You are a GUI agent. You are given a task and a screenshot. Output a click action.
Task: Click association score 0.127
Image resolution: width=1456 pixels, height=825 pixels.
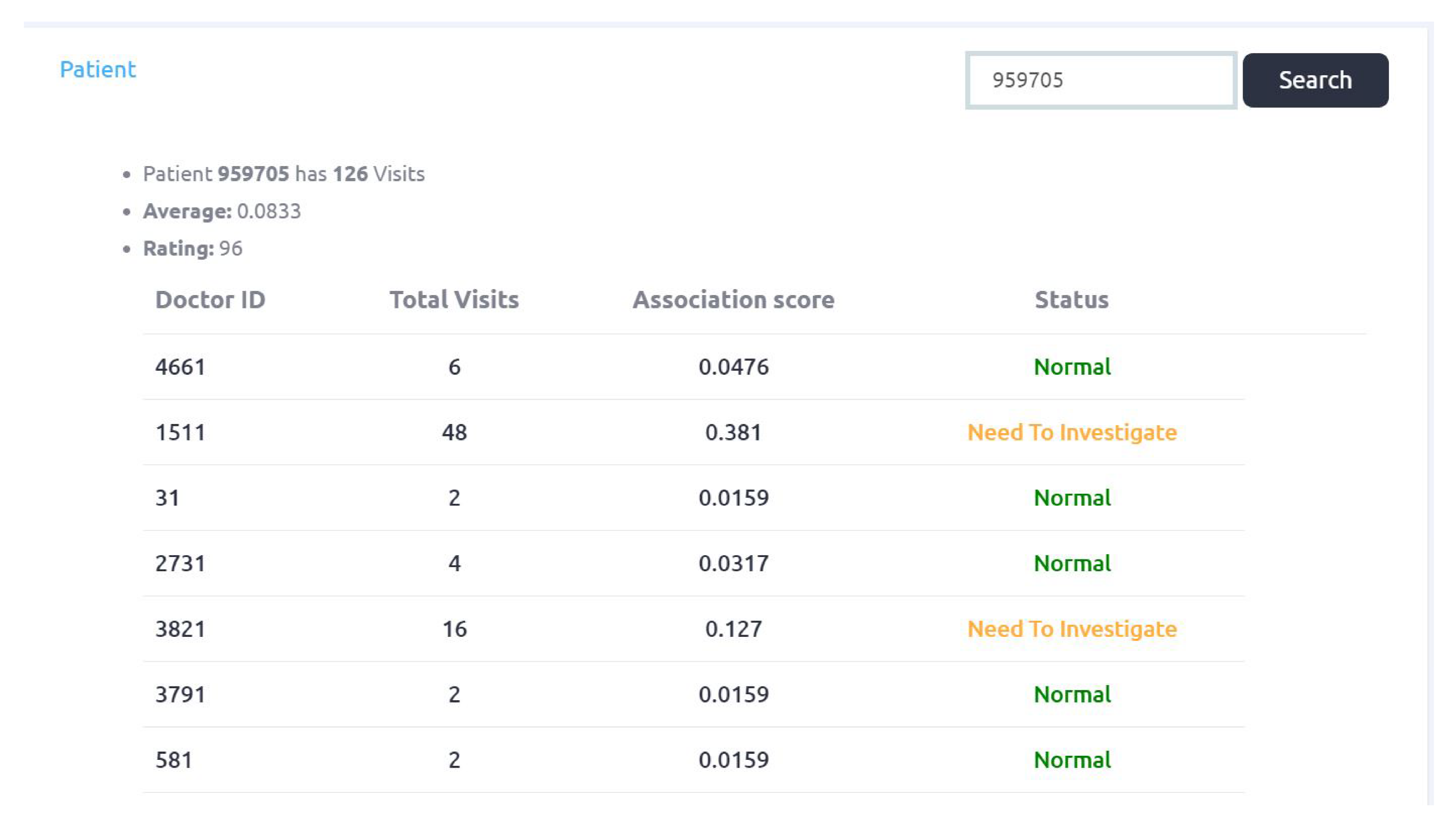click(x=733, y=629)
